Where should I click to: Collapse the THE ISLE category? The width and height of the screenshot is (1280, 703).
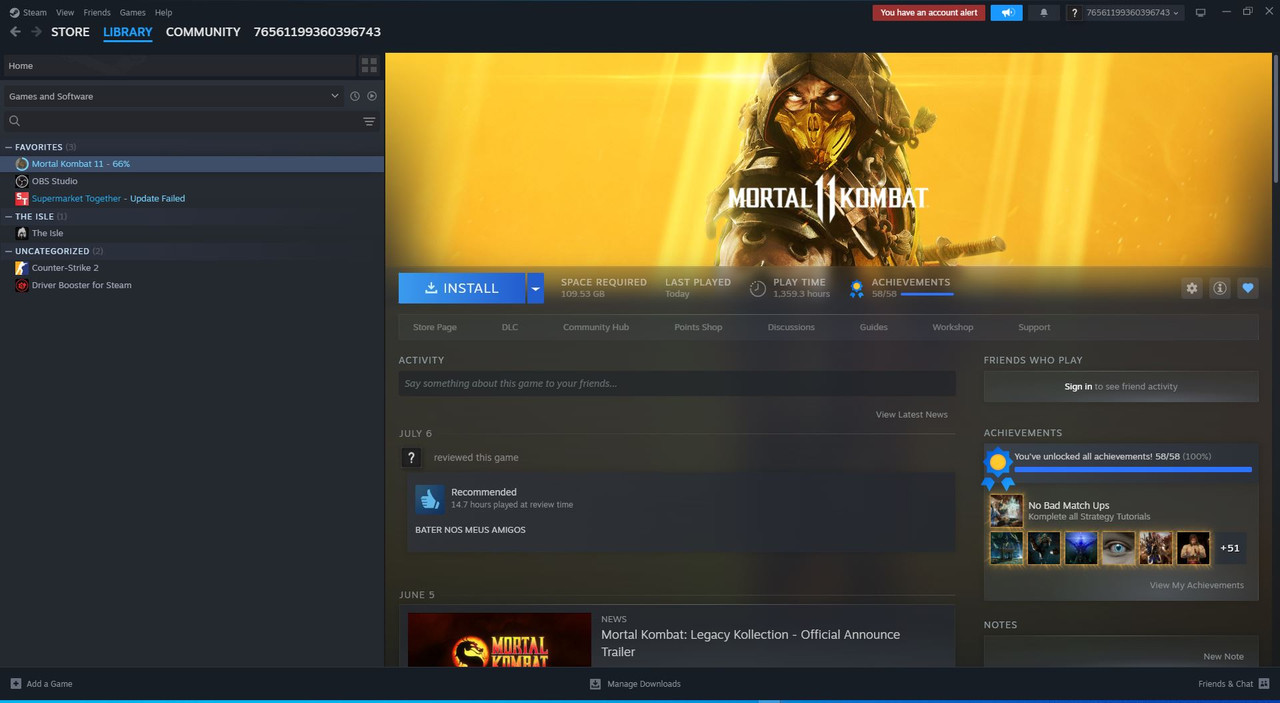9,216
